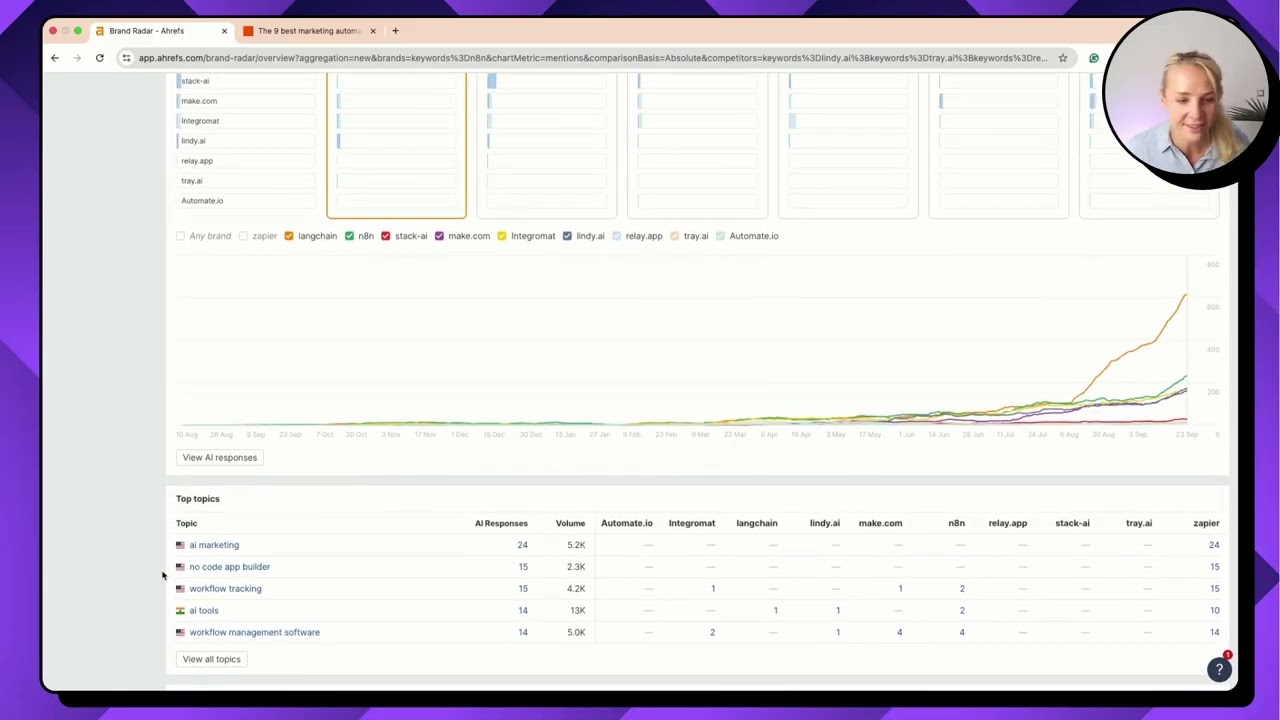Uncheck the langchain series checkbox
The height and width of the screenshot is (720, 1280).
[x=289, y=236]
